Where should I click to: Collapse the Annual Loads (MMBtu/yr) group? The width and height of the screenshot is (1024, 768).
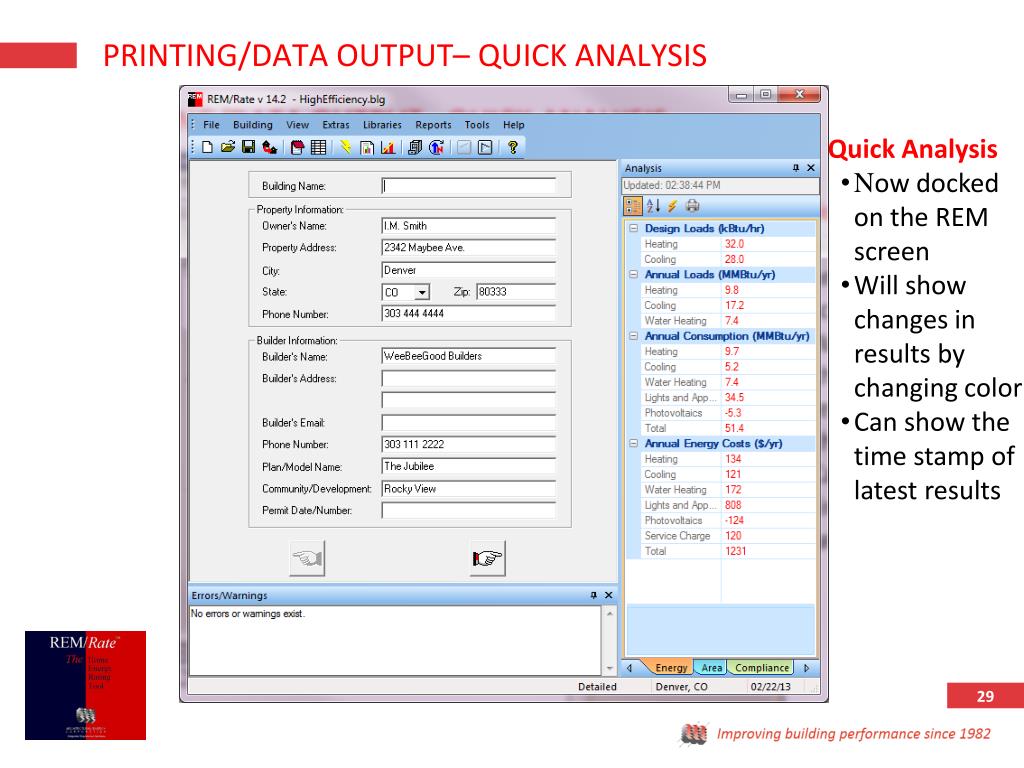[633, 274]
